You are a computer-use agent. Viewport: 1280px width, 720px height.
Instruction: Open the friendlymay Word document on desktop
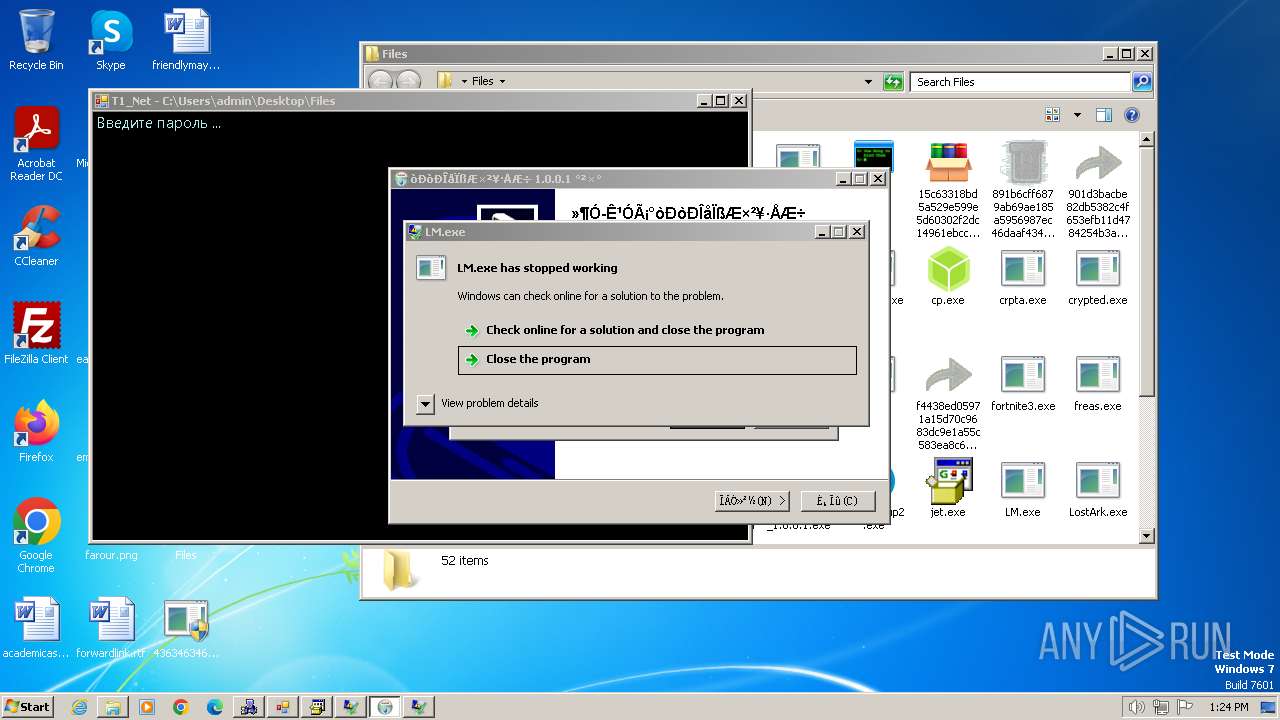186,40
